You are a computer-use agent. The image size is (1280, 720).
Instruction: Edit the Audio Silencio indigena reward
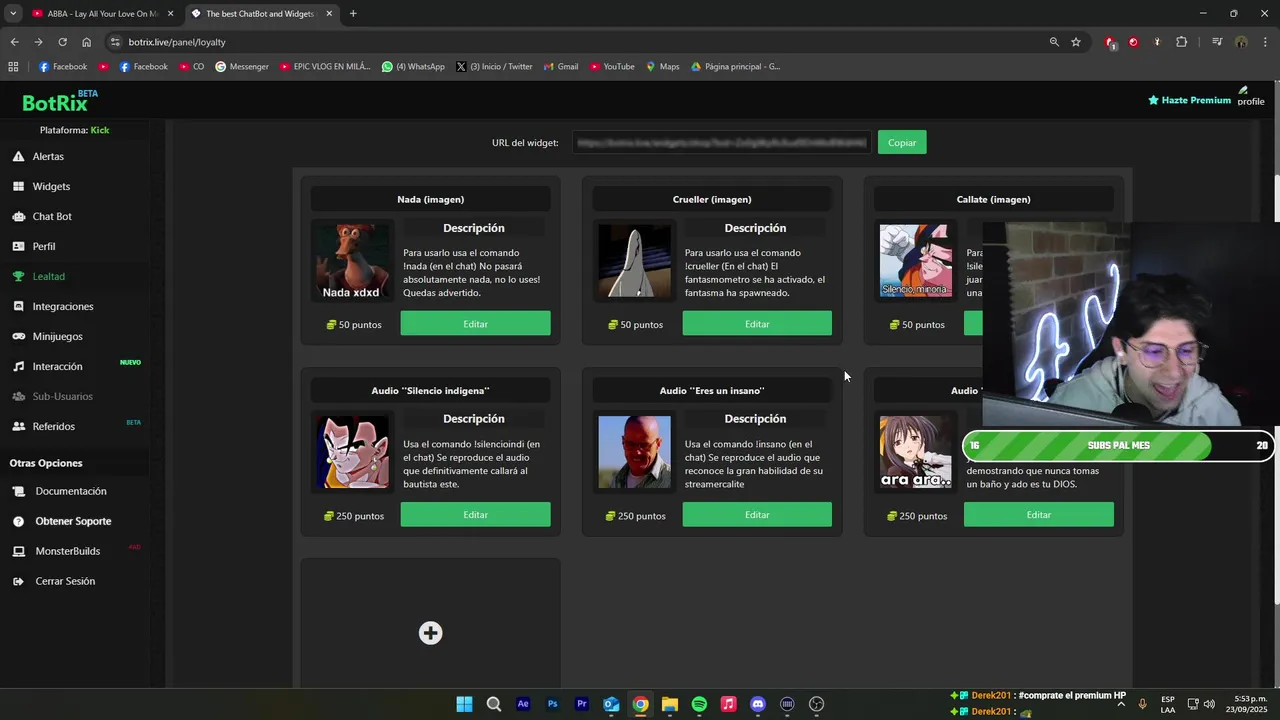[x=475, y=514]
